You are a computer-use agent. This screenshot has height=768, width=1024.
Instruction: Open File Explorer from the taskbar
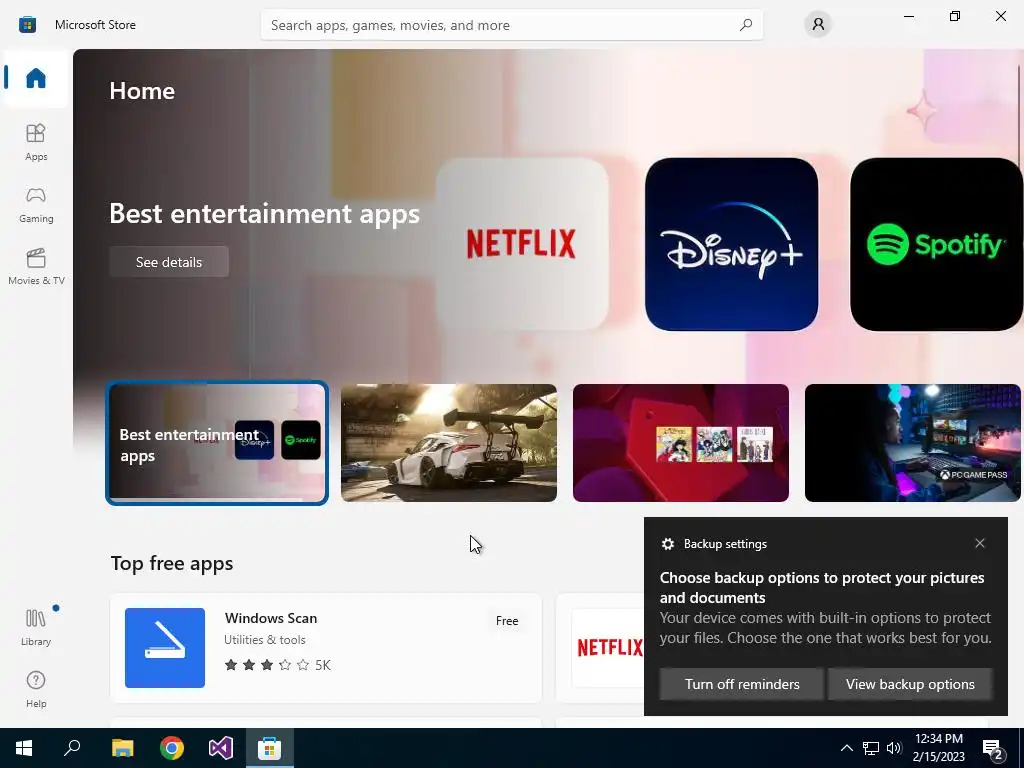coord(122,748)
